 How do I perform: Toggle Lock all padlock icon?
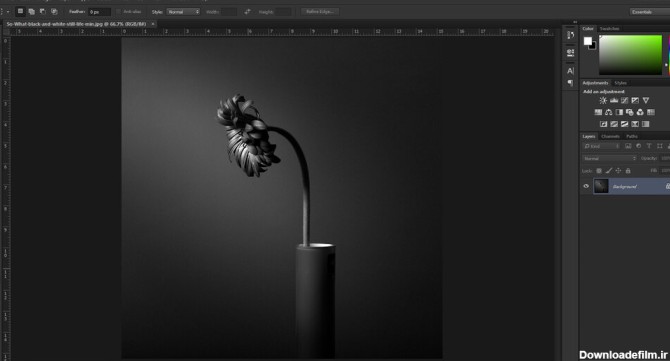click(x=628, y=171)
